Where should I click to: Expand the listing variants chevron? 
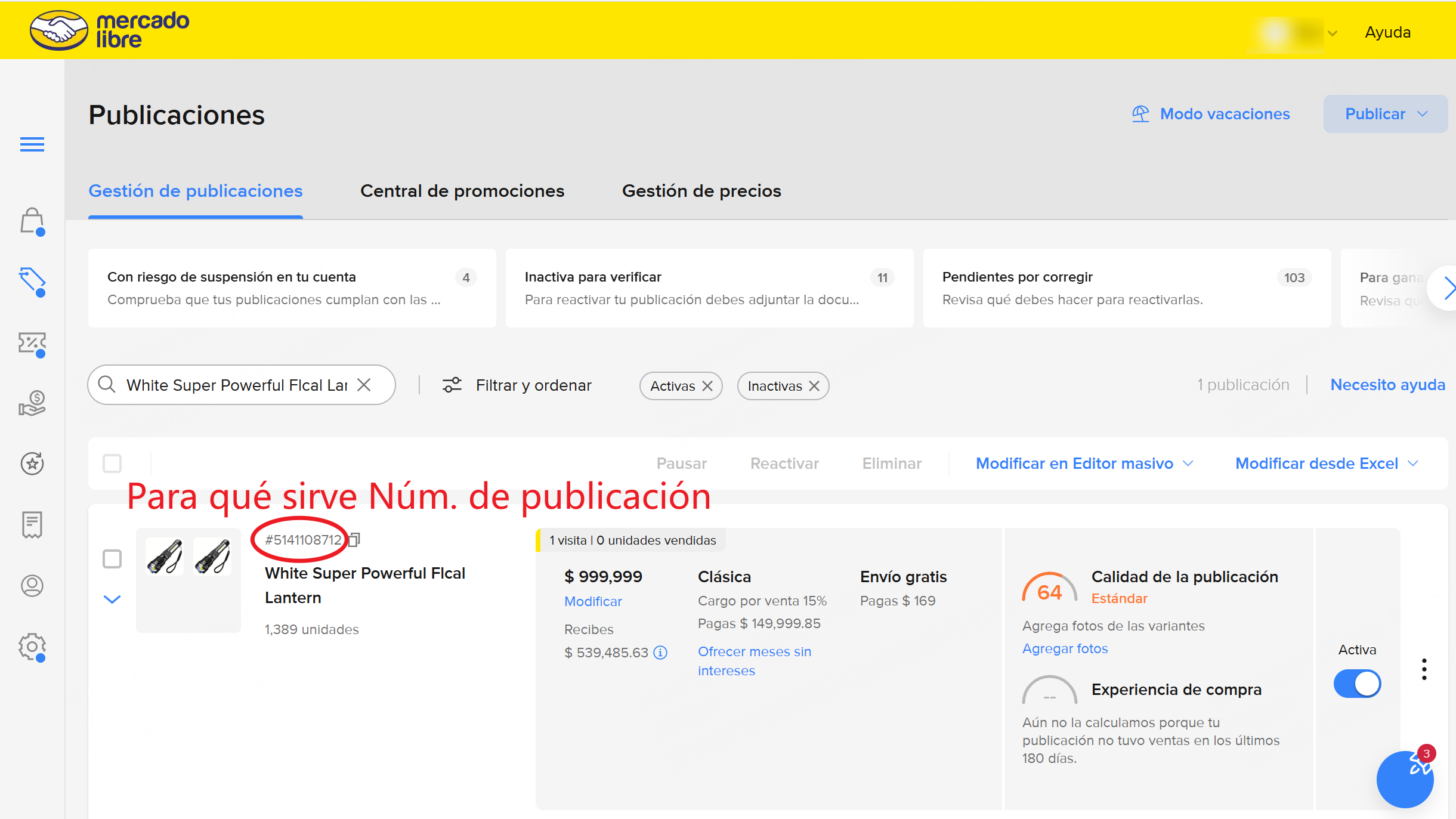[112, 599]
